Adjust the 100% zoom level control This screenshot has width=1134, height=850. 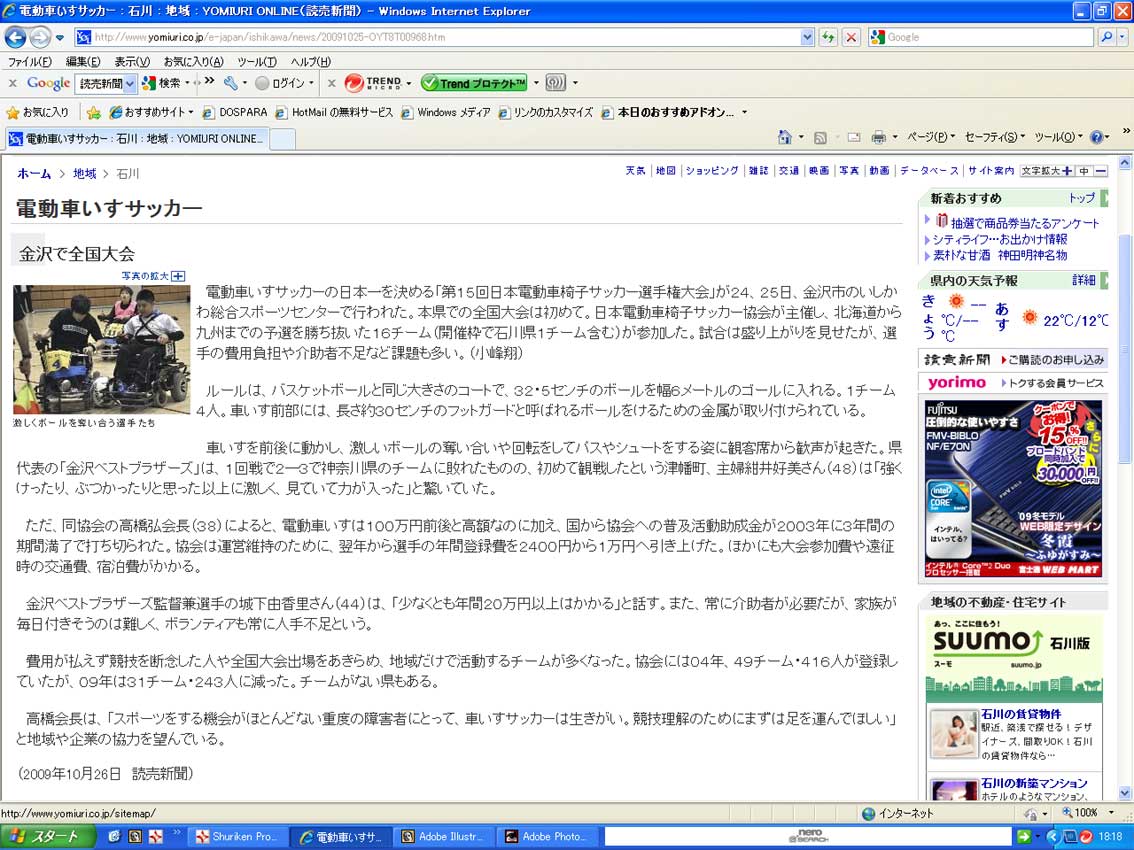tap(1091, 813)
